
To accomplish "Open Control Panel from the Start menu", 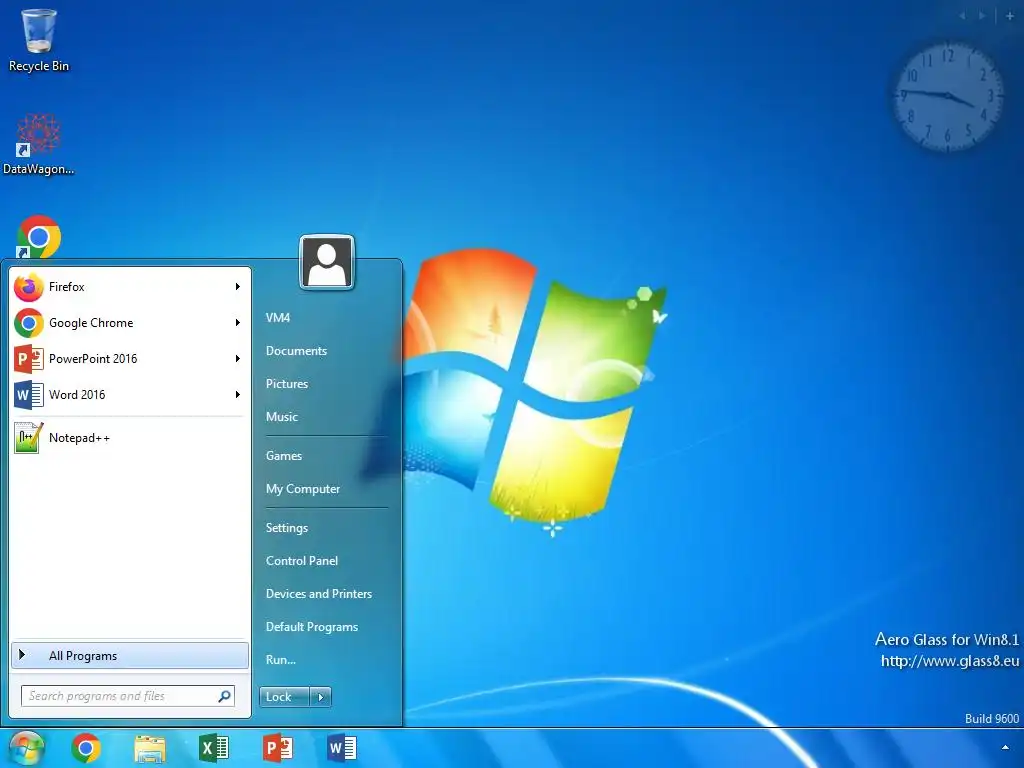I will [302, 561].
